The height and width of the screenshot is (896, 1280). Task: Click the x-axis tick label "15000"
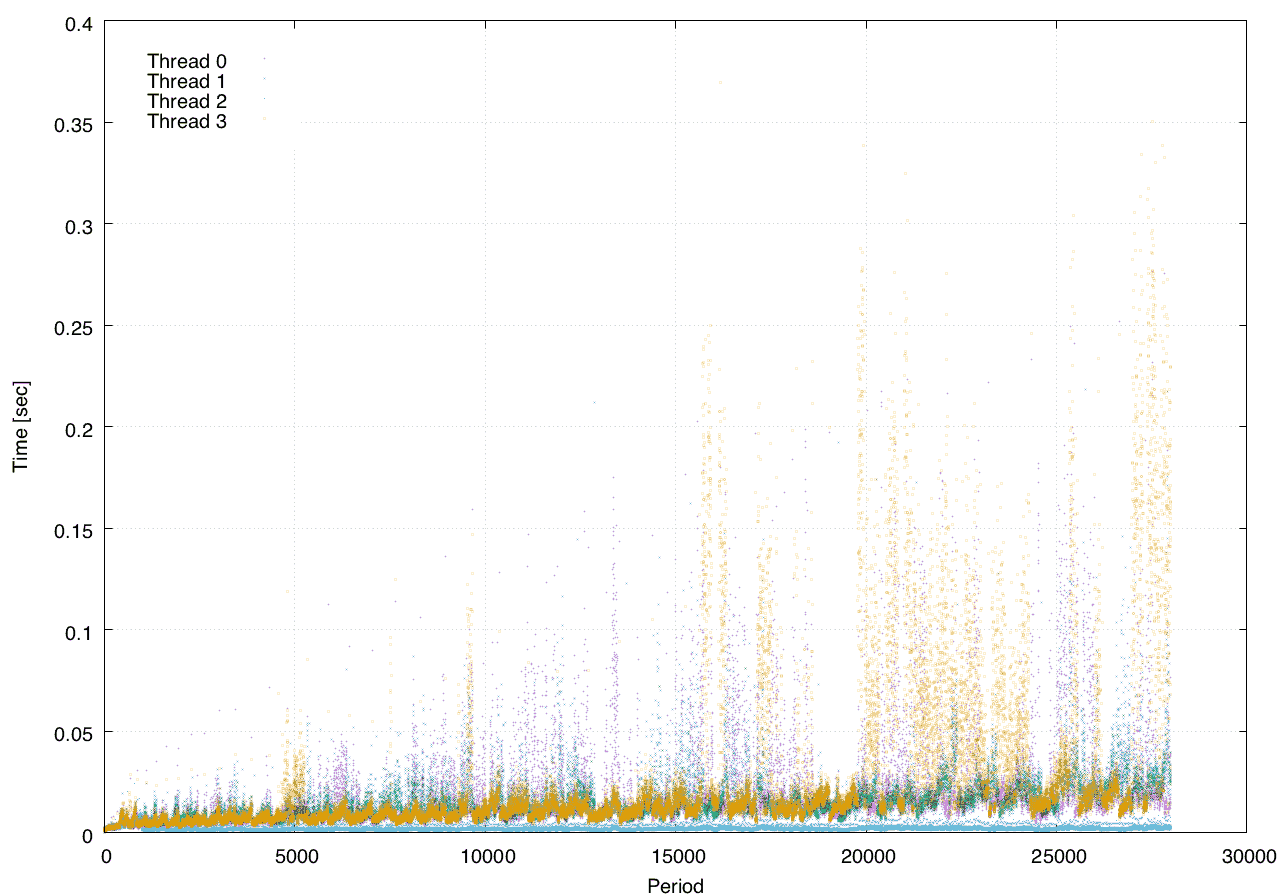676,855
